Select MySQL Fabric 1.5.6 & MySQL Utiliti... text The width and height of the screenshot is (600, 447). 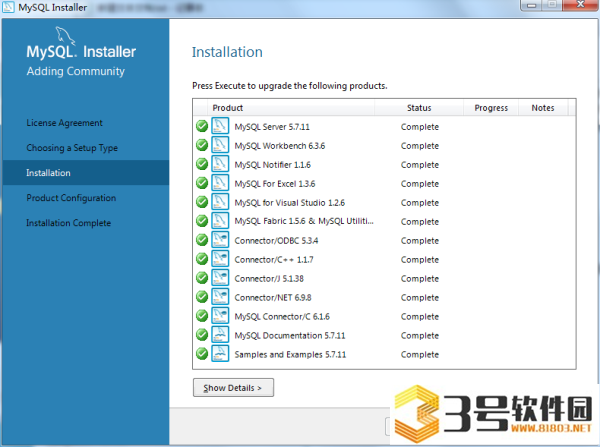(x=304, y=221)
